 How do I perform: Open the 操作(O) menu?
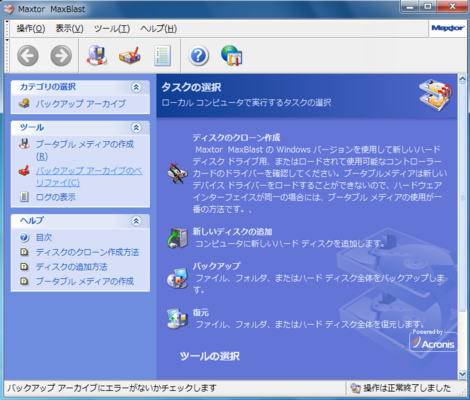coord(31,29)
